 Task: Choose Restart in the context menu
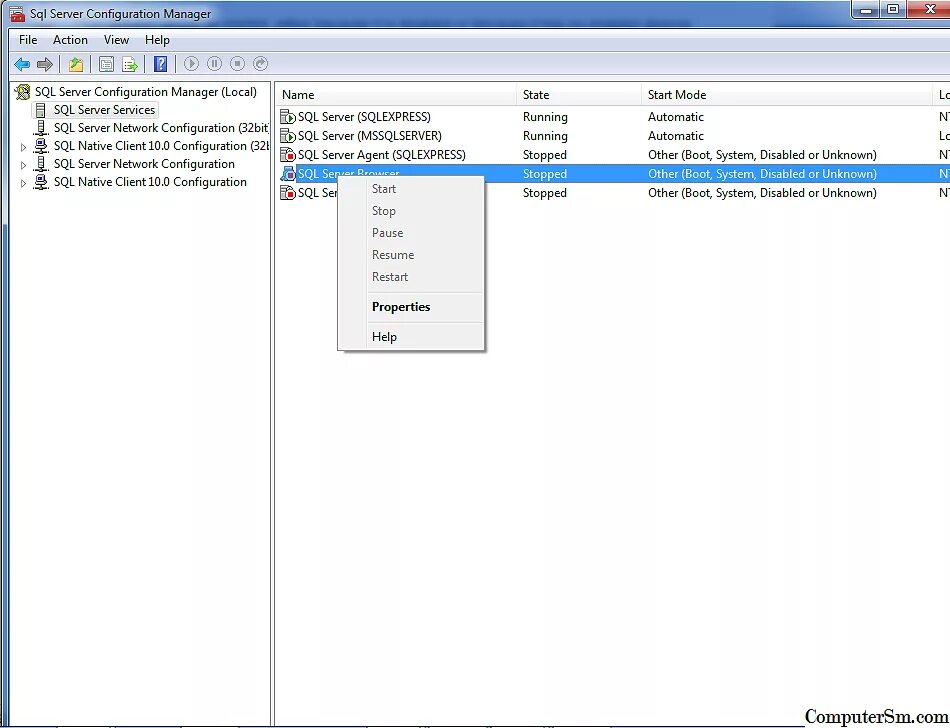(x=390, y=277)
